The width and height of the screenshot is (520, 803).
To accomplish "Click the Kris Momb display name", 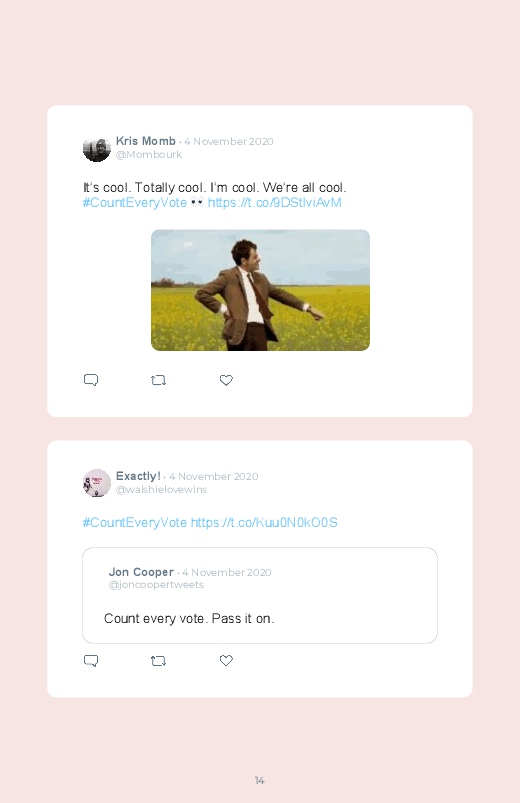I will [145, 141].
